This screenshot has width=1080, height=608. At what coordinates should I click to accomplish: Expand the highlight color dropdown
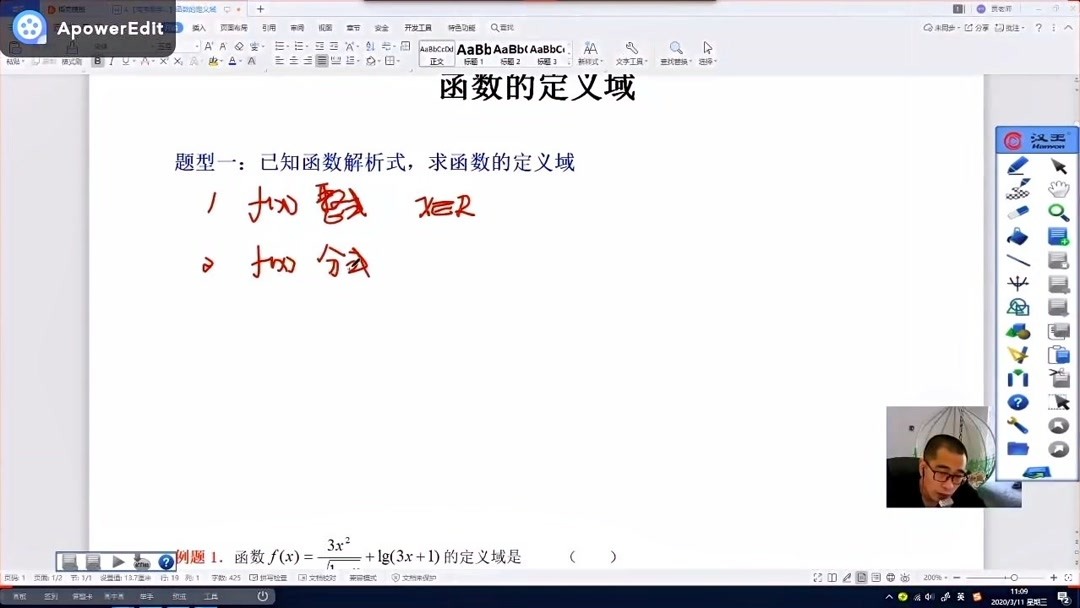[221, 60]
